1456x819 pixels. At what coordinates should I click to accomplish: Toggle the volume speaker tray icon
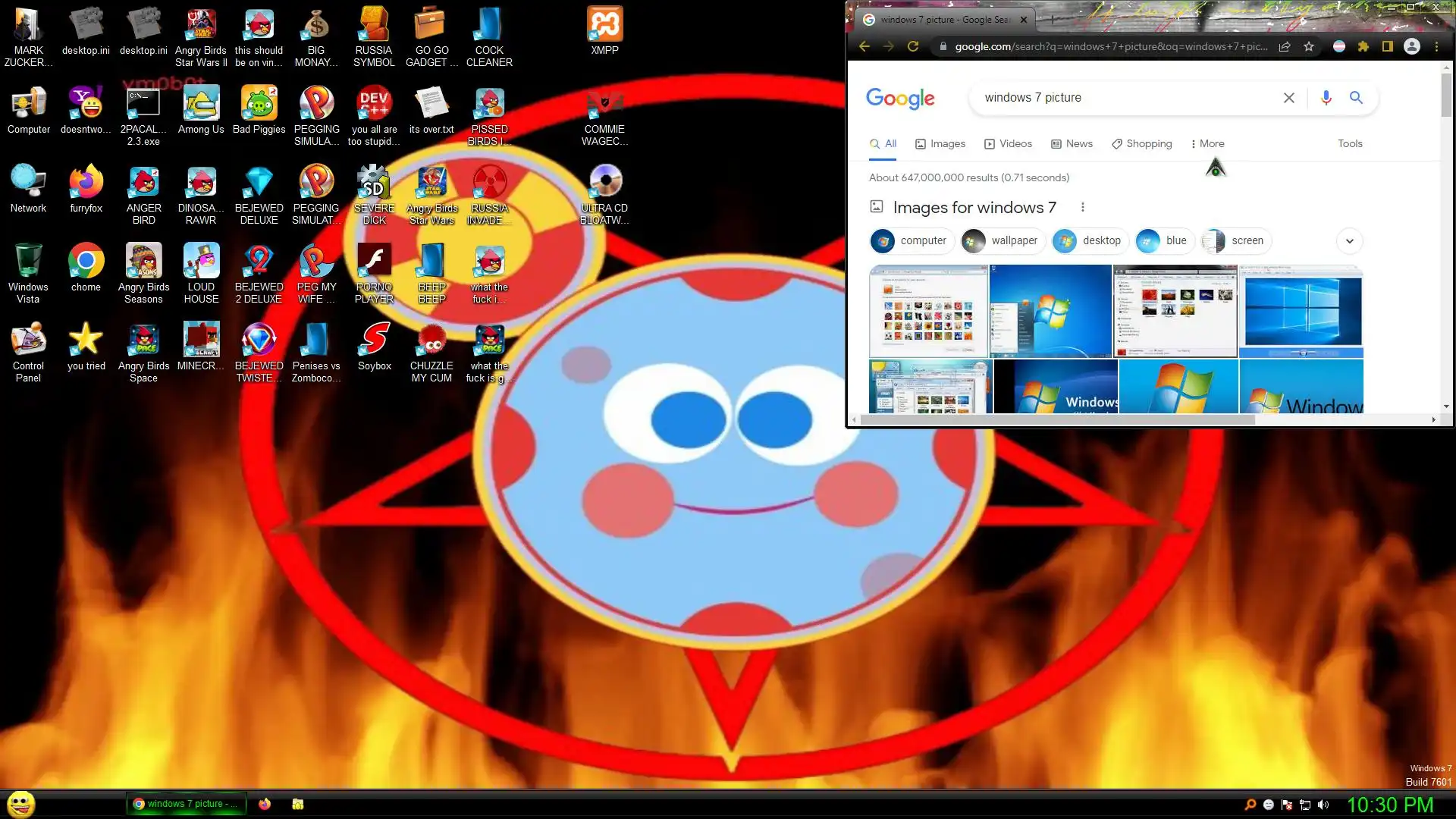click(x=1323, y=805)
